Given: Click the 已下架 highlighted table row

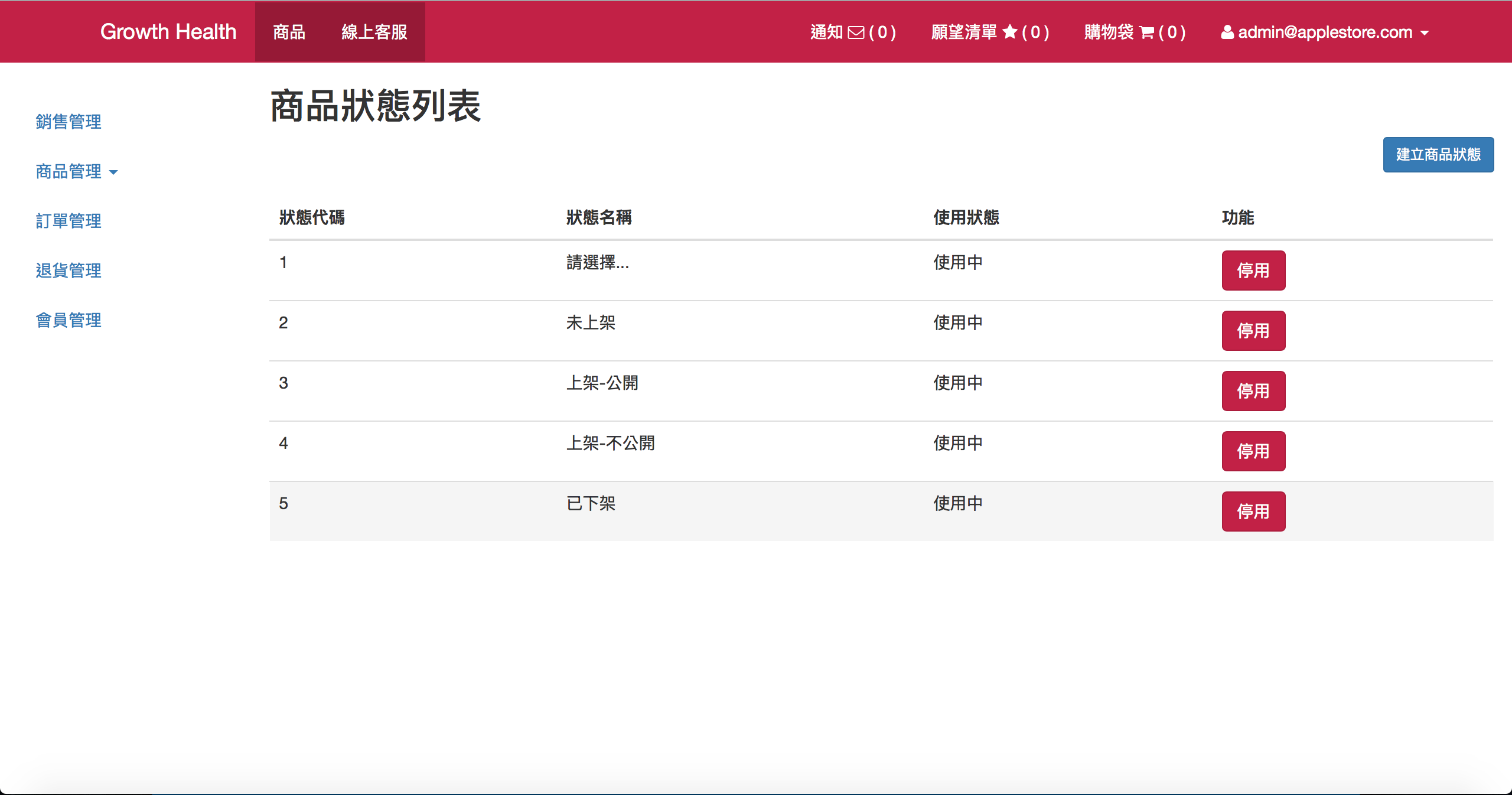Looking at the screenshot, I should point(768,511).
